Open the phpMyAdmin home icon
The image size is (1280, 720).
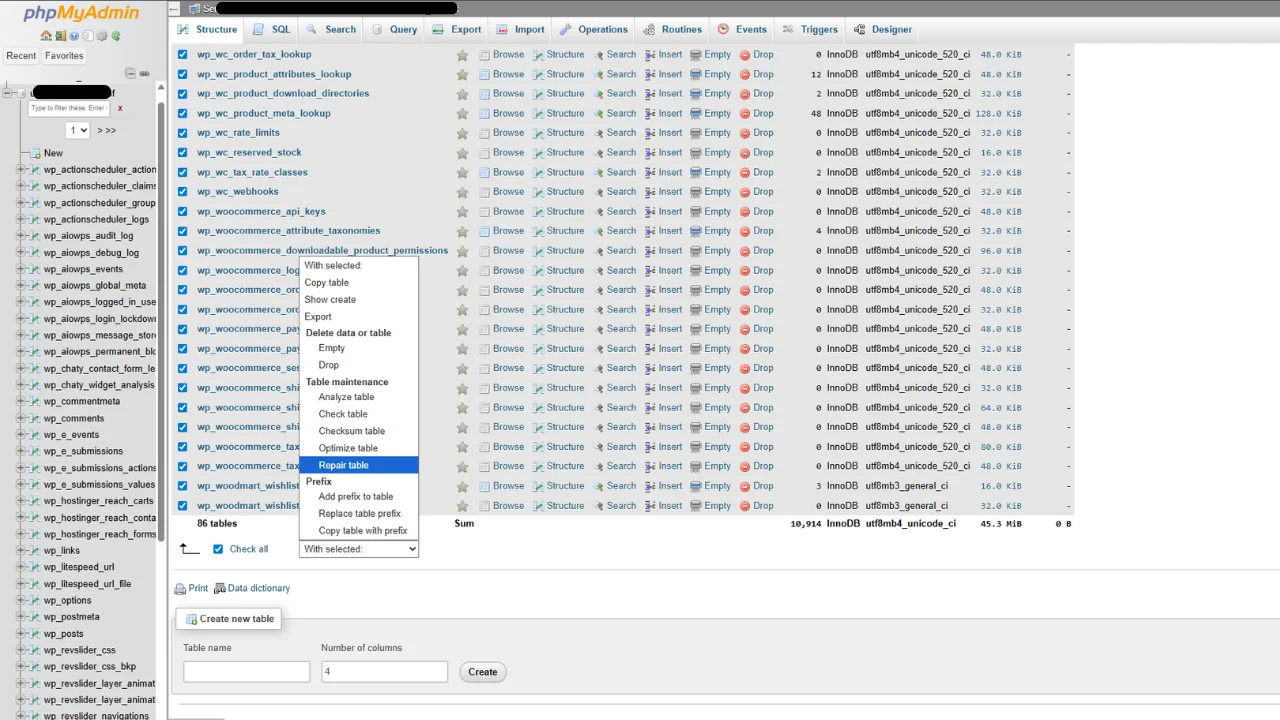pyautogui.click(x=46, y=36)
